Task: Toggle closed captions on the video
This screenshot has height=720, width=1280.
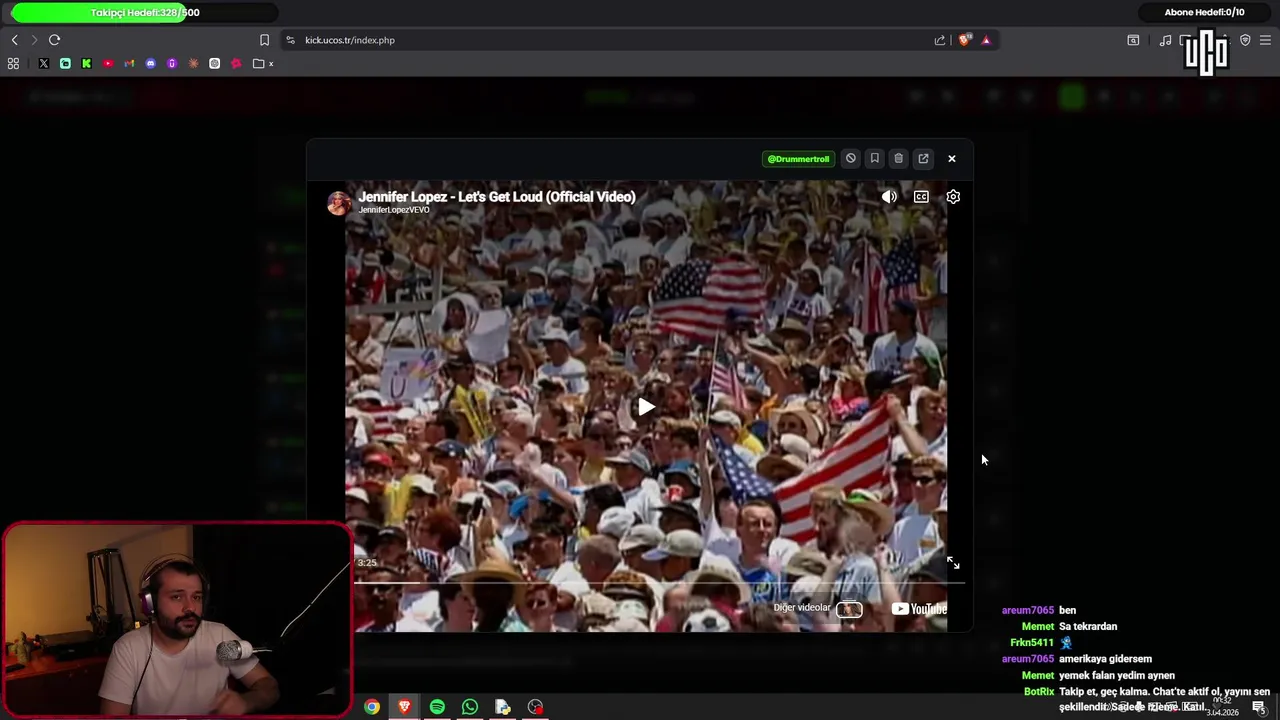Action: pyautogui.click(x=921, y=197)
